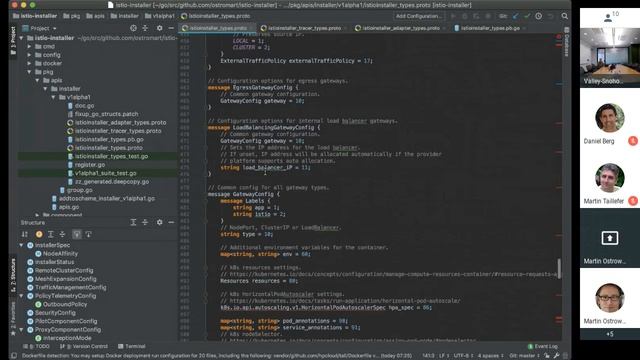Open the TODO tool window
Image resolution: width=640 pixels, height=360 pixels.
click(37, 346)
